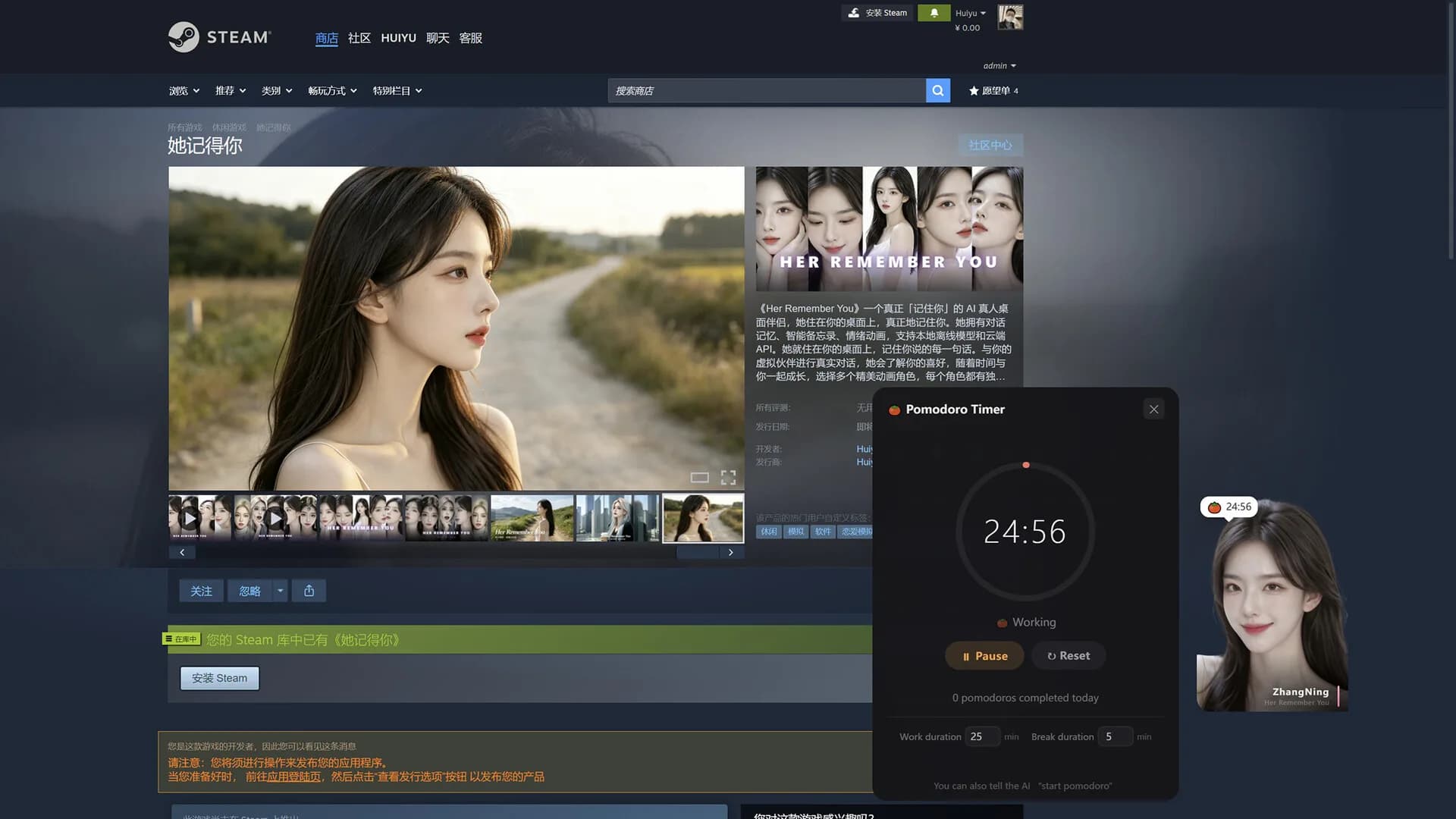The image size is (1456, 819).
Task: Click the Work duration input field
Action: click(982, 736)
